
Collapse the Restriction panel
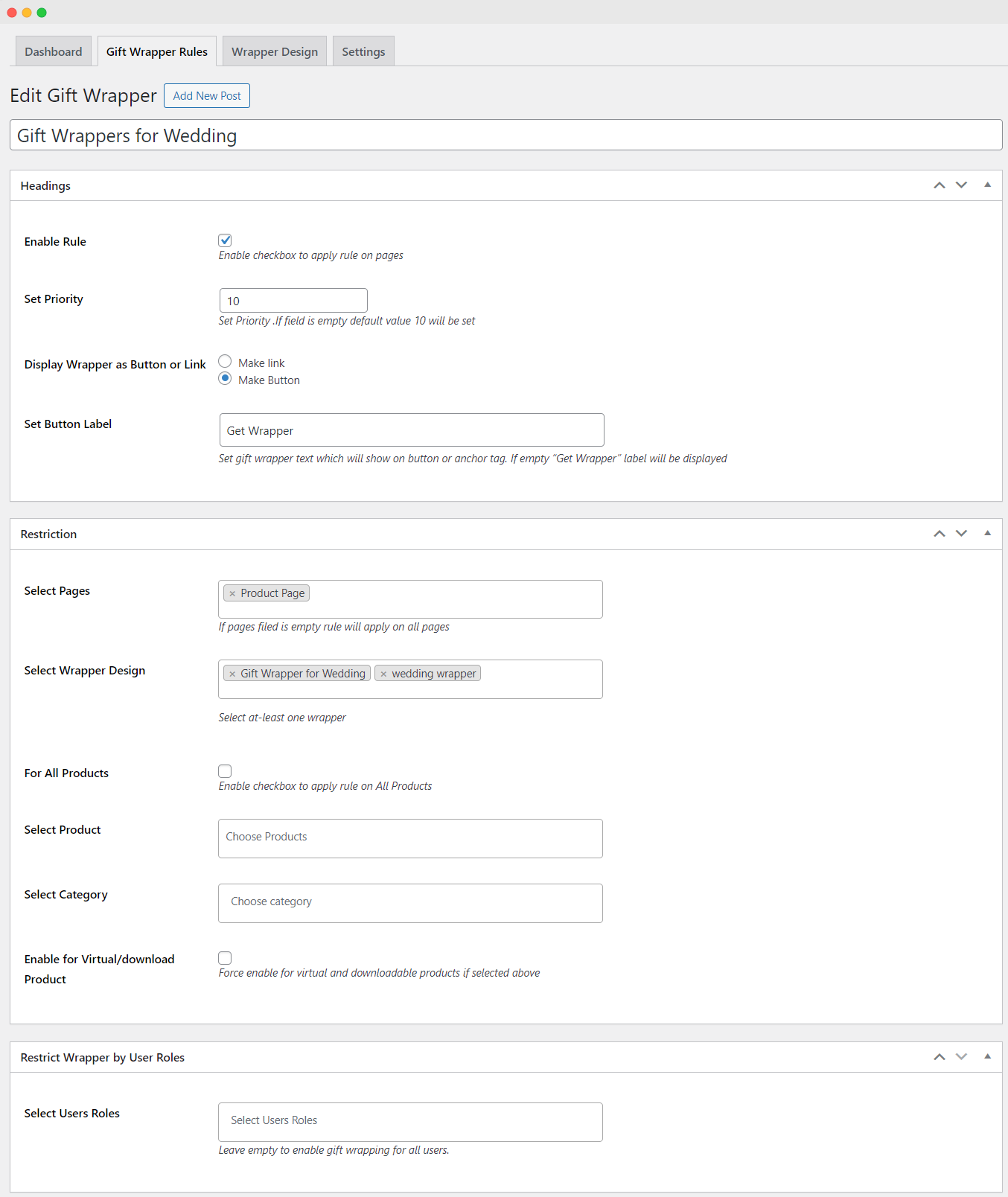(x=987, y=533)
